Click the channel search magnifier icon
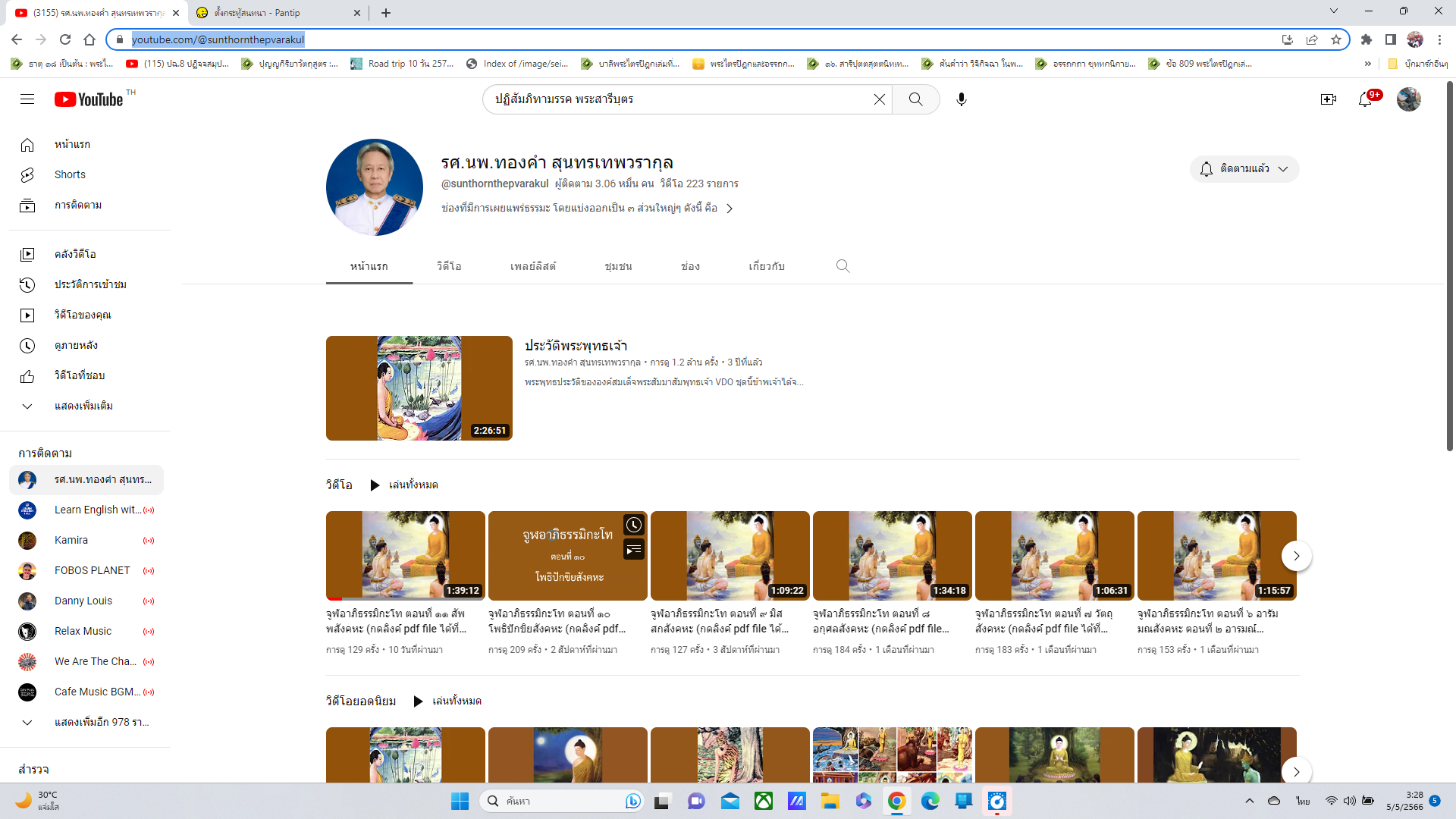The image size is (1456, 819). pos(843,266)
